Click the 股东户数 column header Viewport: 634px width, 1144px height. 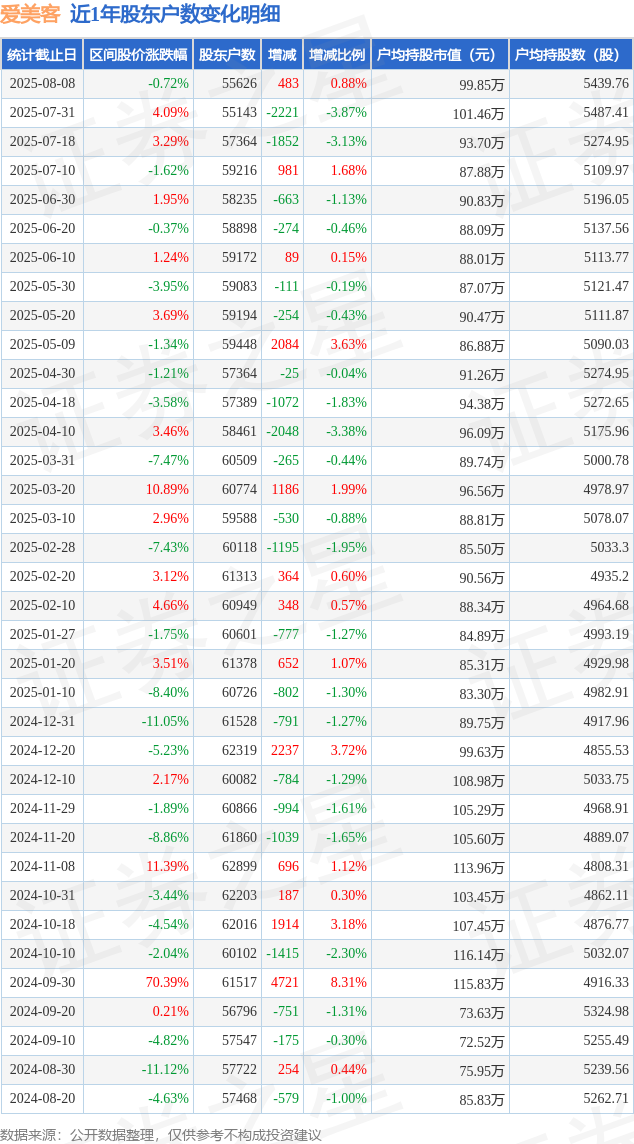pos(227,55)
